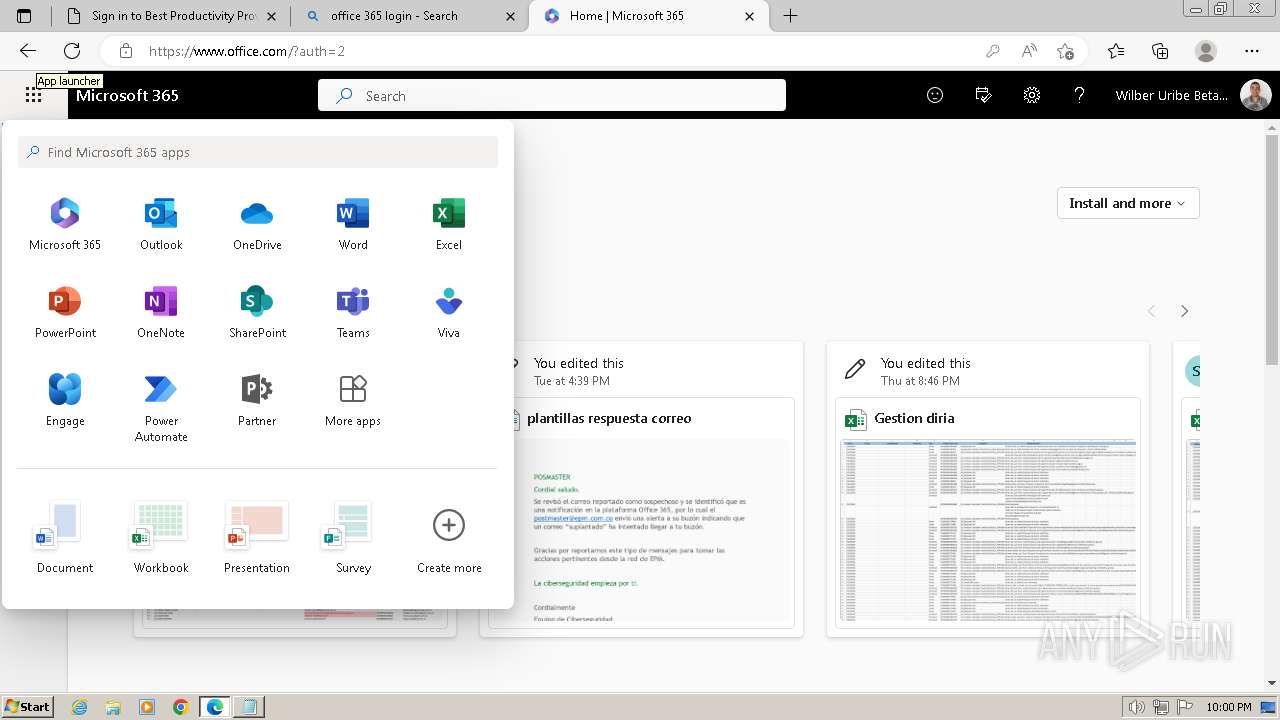Open Wilber Uribe account profile menu
Screen dimensions: 1280x720
(1193, 95)
